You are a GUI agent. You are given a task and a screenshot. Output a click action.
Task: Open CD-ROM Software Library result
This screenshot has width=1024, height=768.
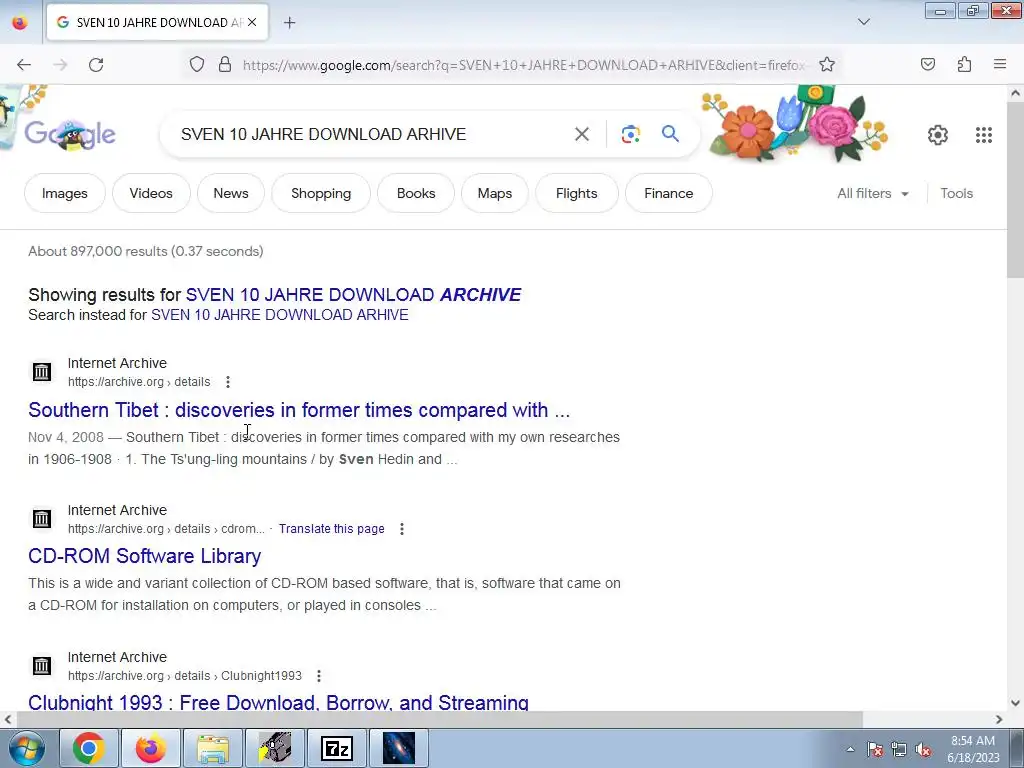click(144, 556)
